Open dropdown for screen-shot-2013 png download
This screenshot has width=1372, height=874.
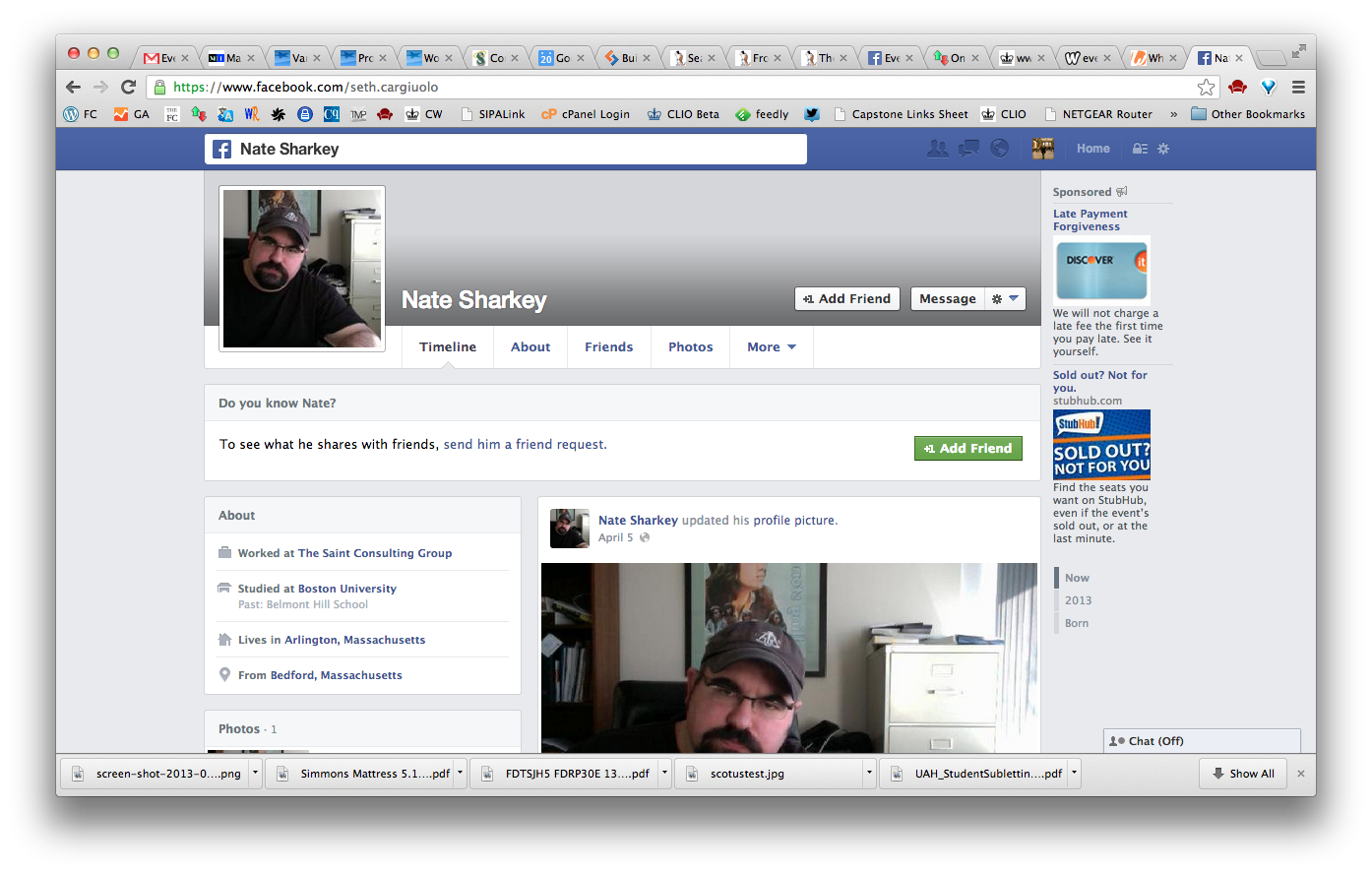256,774
